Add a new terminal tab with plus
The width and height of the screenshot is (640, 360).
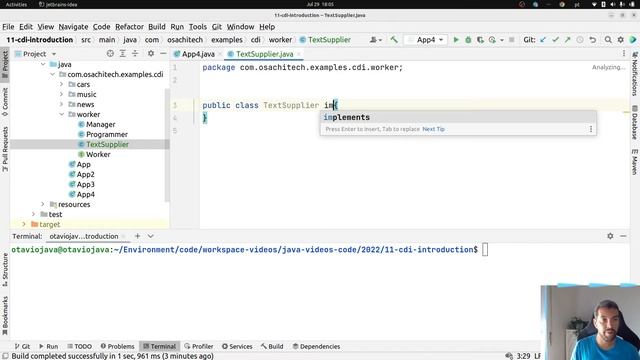click(138, 236)
